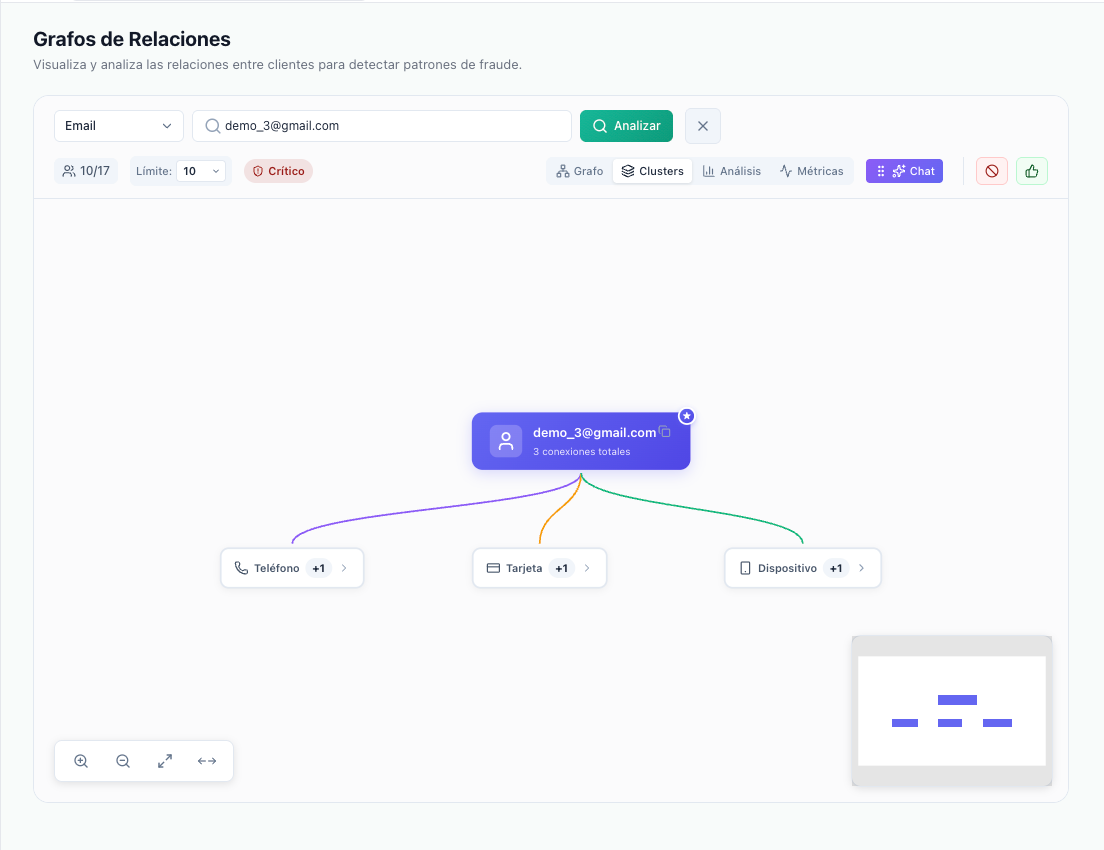
Task: Click the red block/ban icon button
Action: coord(991,171)
